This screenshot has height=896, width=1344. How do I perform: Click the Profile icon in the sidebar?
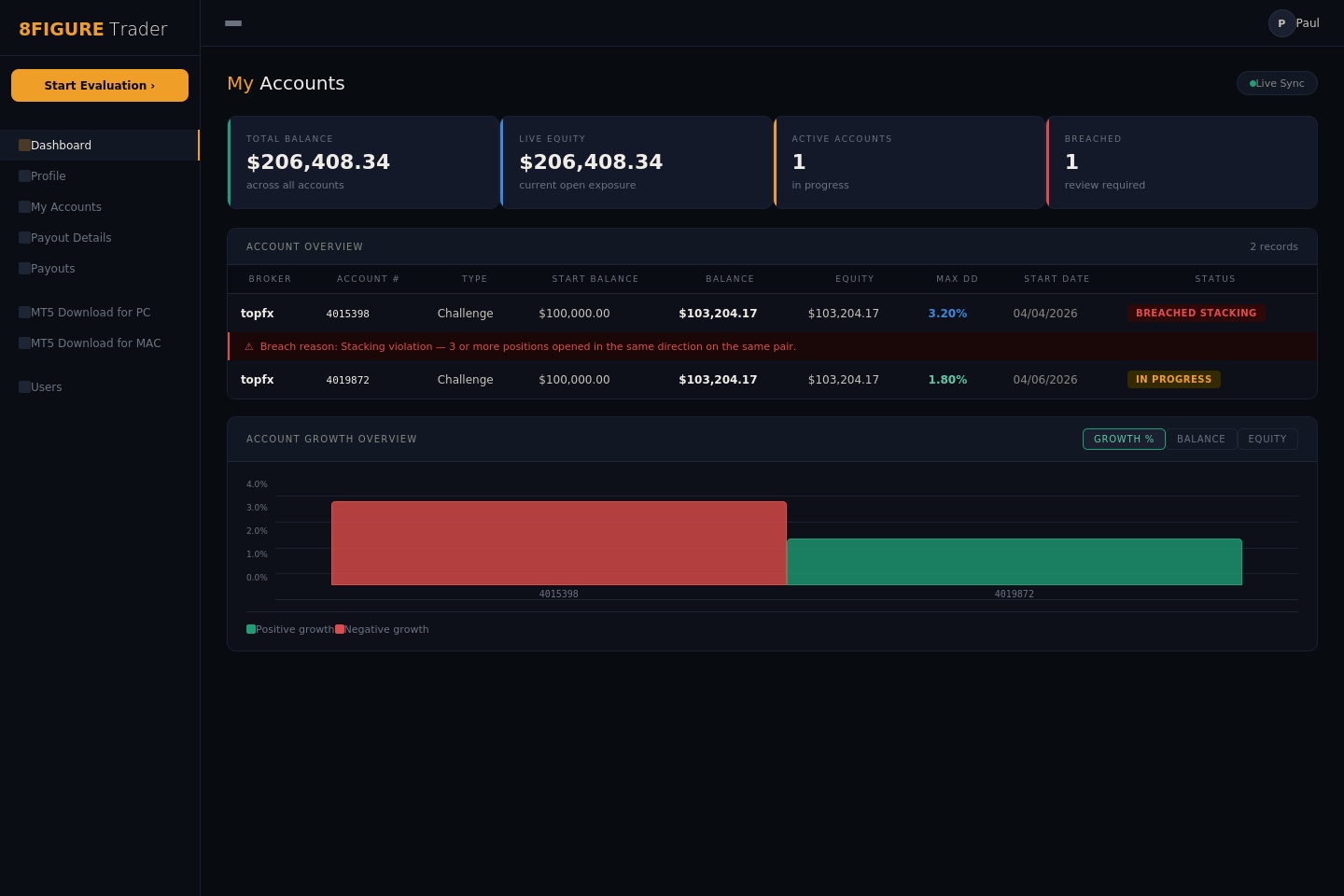tap(24, 176)
